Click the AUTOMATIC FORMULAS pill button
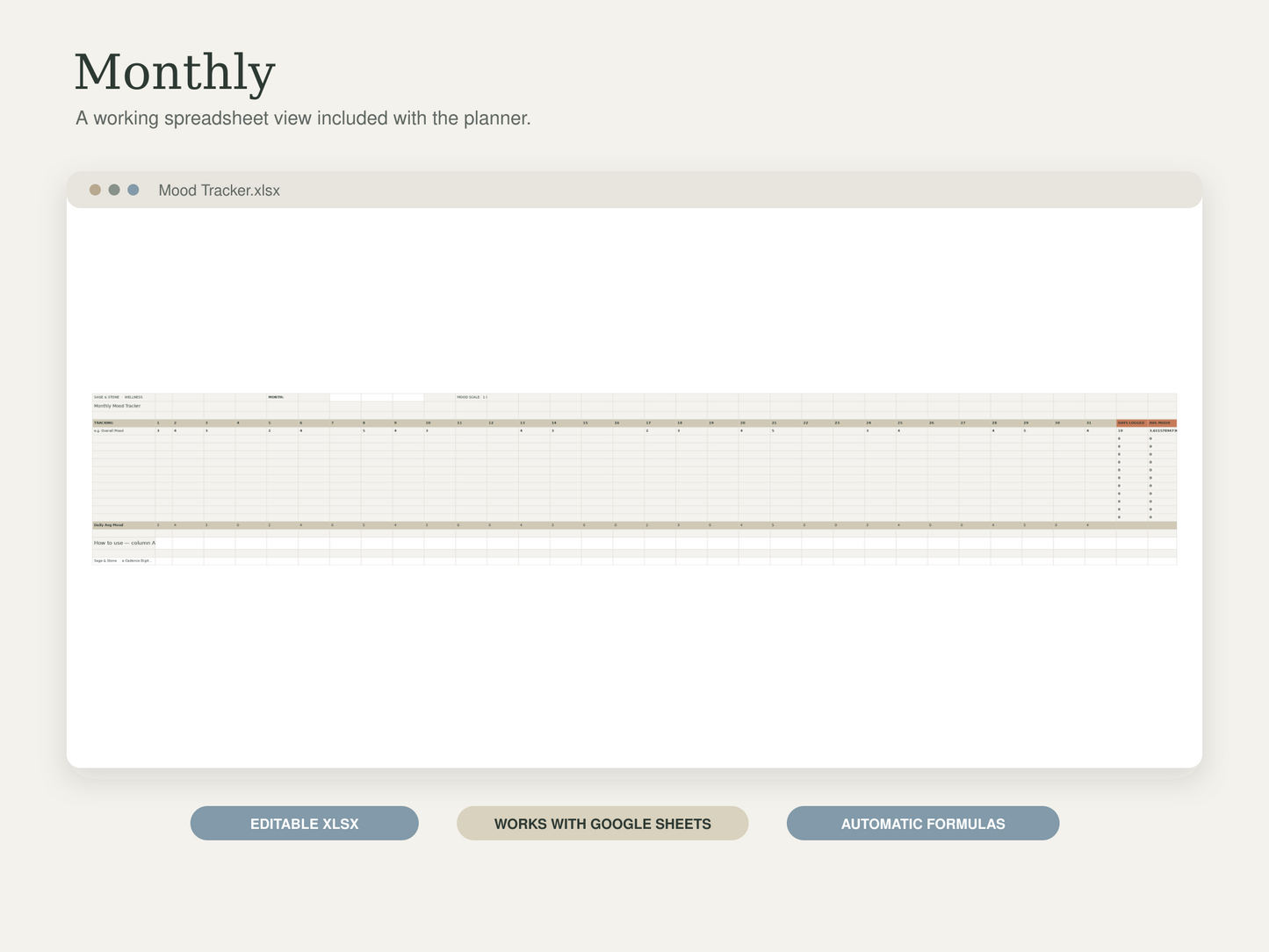 pyautogui.click(x=923, y=824)
